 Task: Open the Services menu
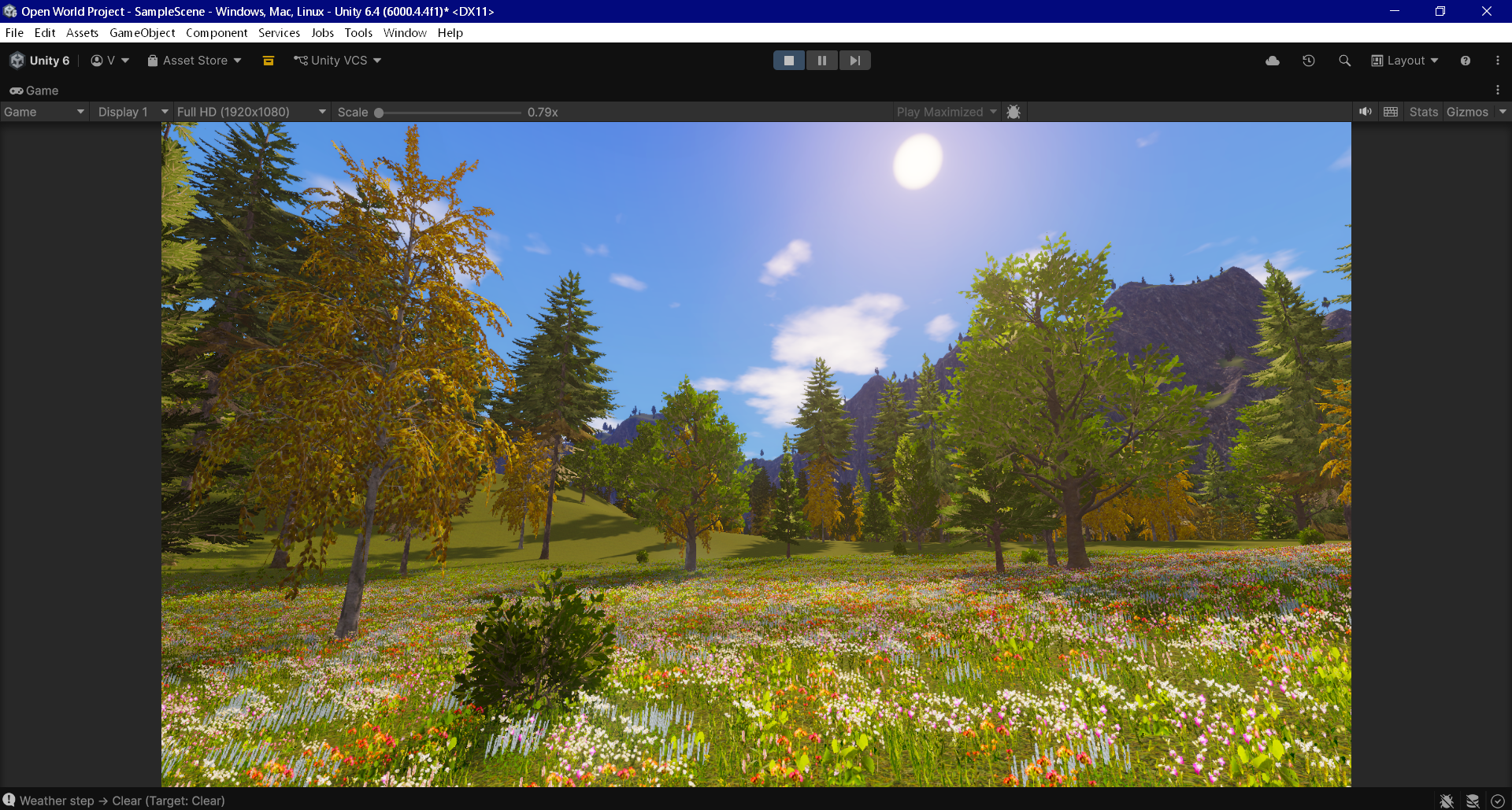click(280, 33)
